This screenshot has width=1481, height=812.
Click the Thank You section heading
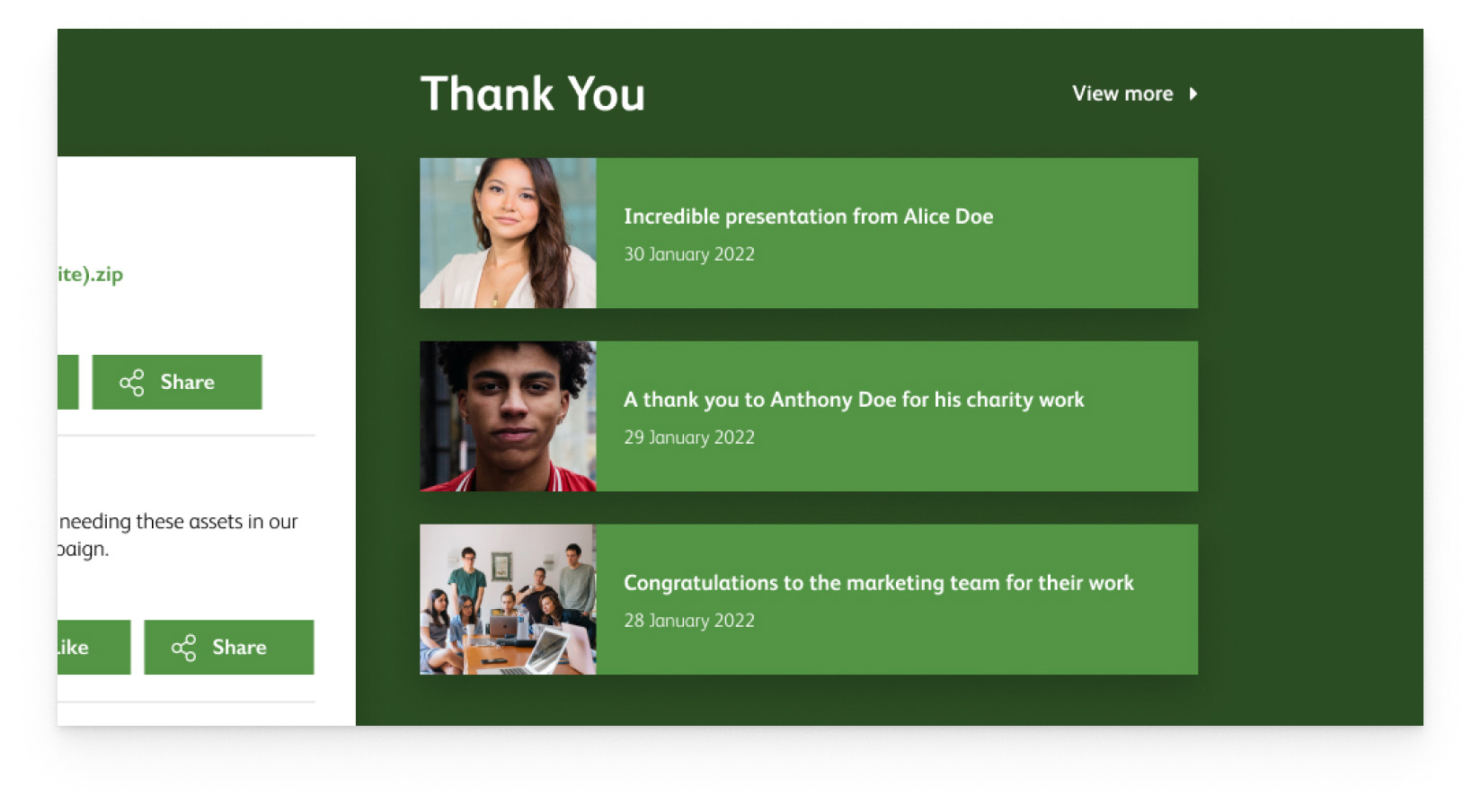(x=533, y=93)
